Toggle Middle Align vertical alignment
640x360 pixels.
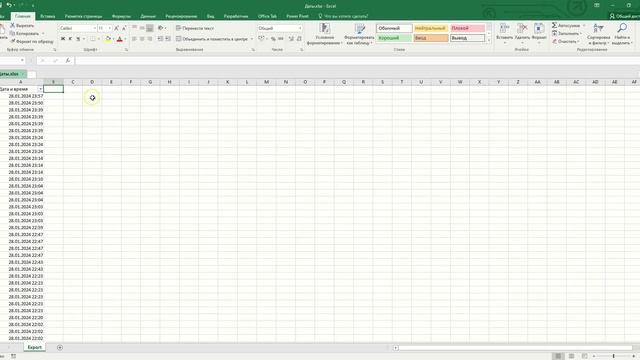[142, 28]
